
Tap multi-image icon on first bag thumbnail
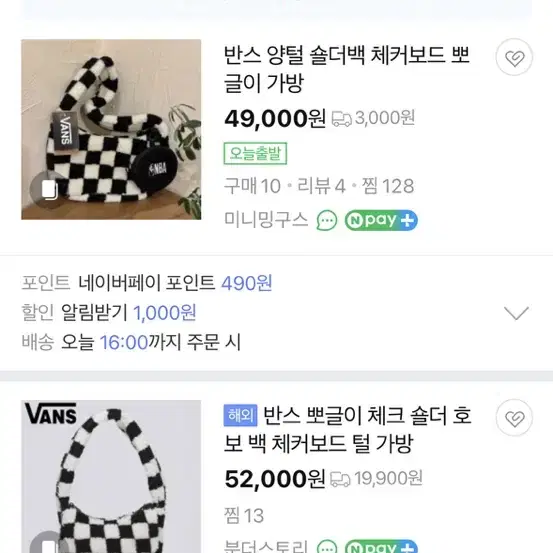click(49, 190)
